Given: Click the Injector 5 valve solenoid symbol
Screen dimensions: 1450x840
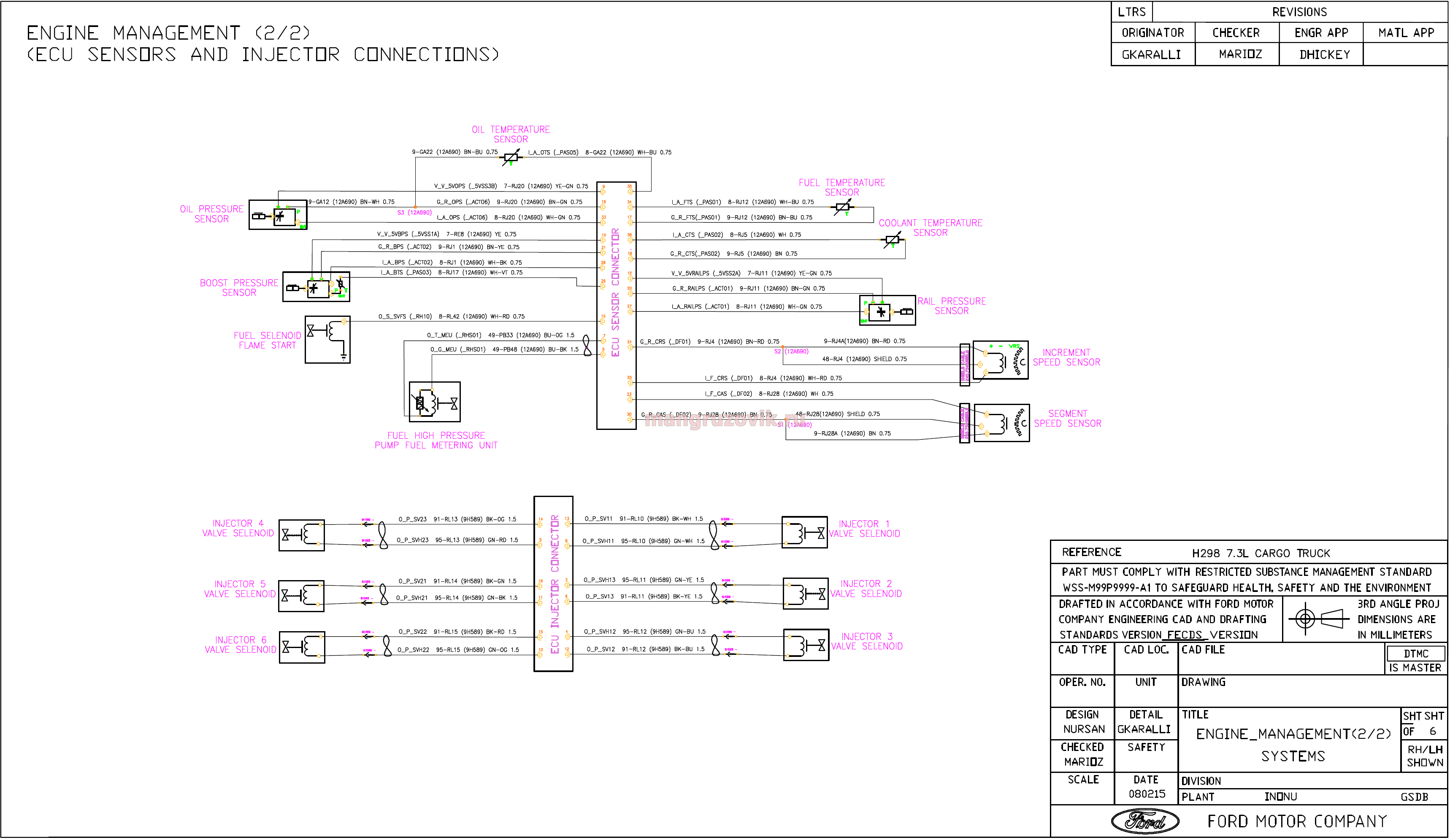Looking at the screenshot, I should 301,597.
